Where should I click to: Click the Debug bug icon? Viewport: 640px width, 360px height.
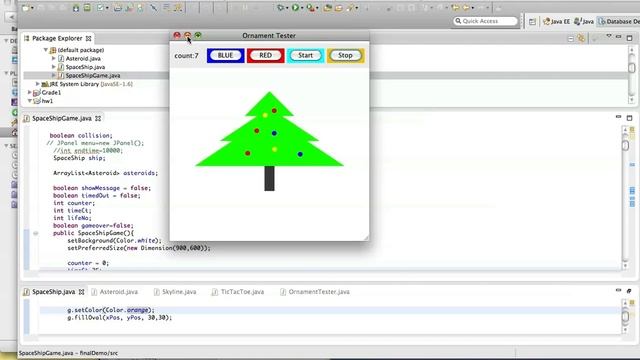(x=280, y=7)
